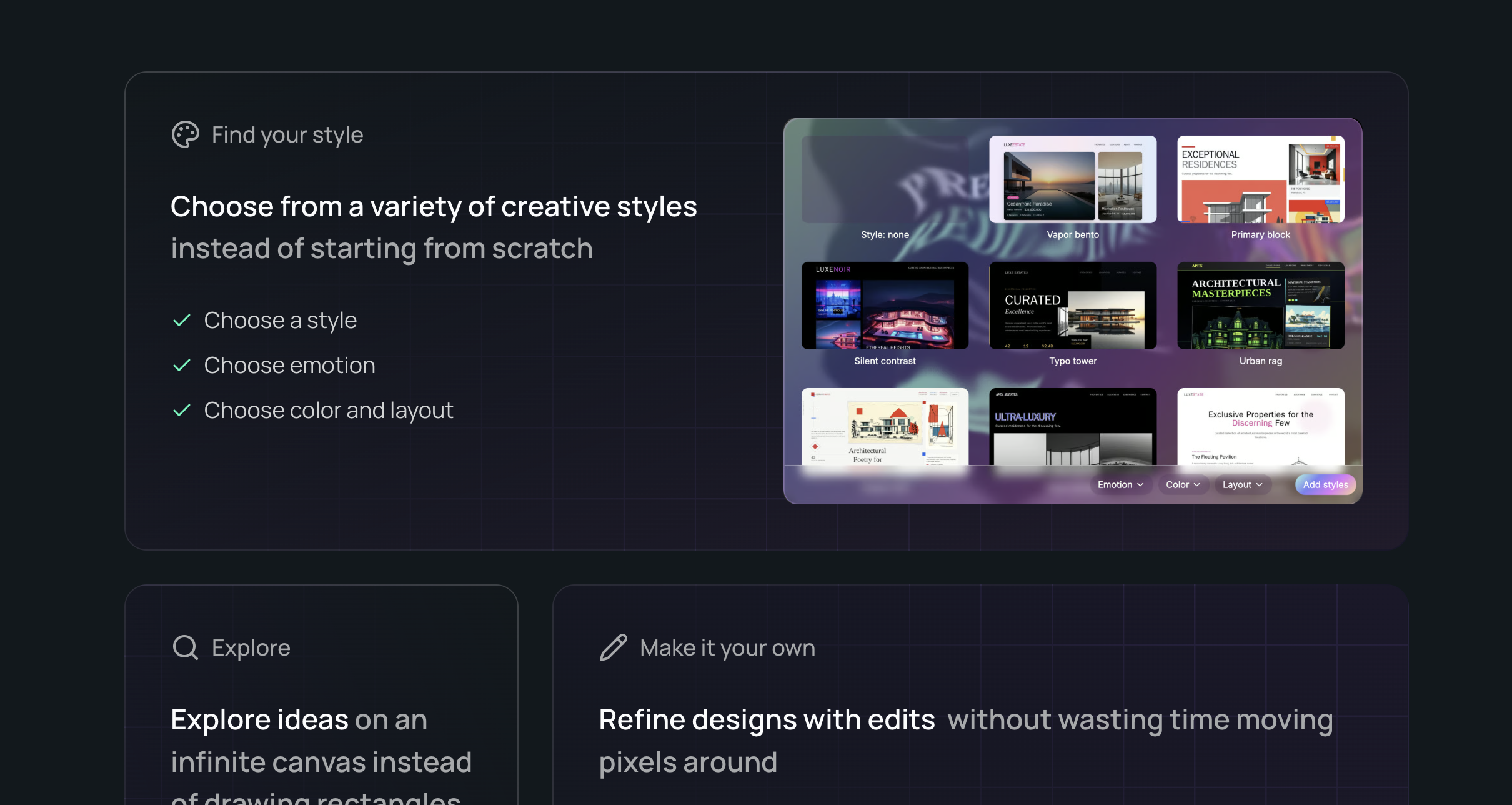Image resolution: width=1512 pixels, height=805 pixels.
Task: Select the Style: none option
Action: (x=885, y=179)
